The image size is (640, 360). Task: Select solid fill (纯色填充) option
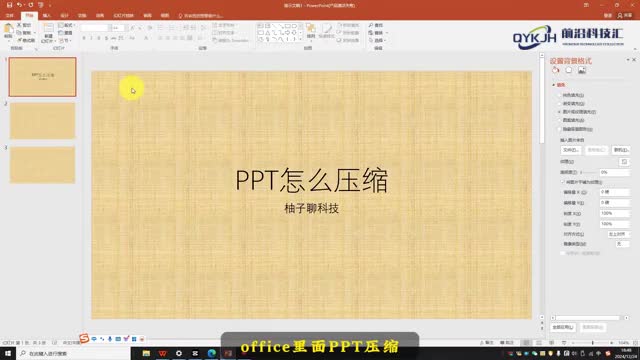[x=571, y=95]
